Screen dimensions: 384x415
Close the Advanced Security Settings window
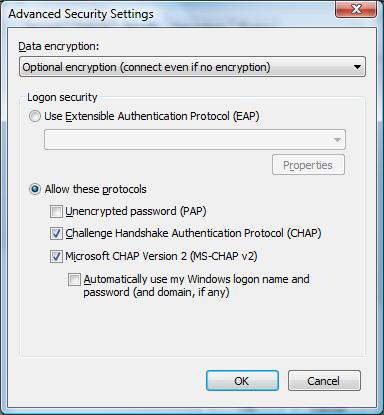(x=356, y=9)
